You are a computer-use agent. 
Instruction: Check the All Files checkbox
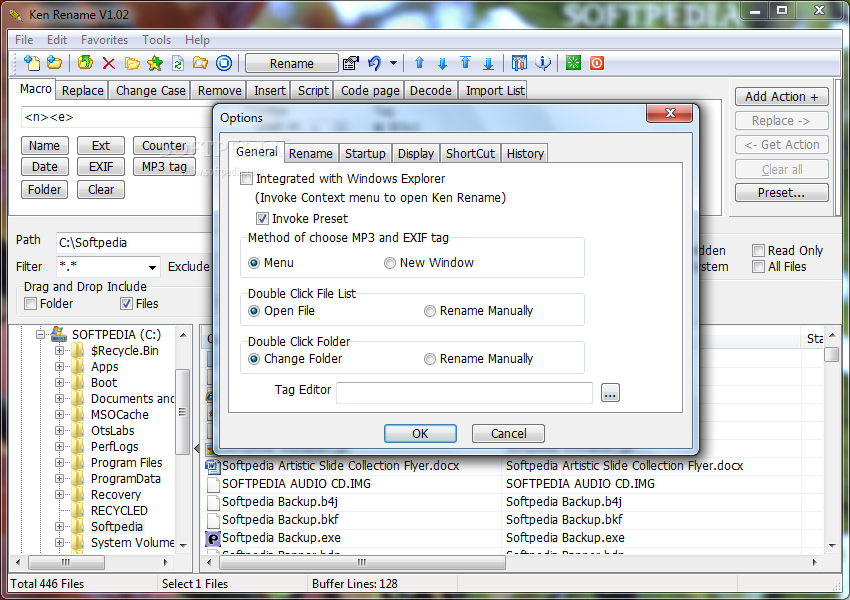point(758,267)
